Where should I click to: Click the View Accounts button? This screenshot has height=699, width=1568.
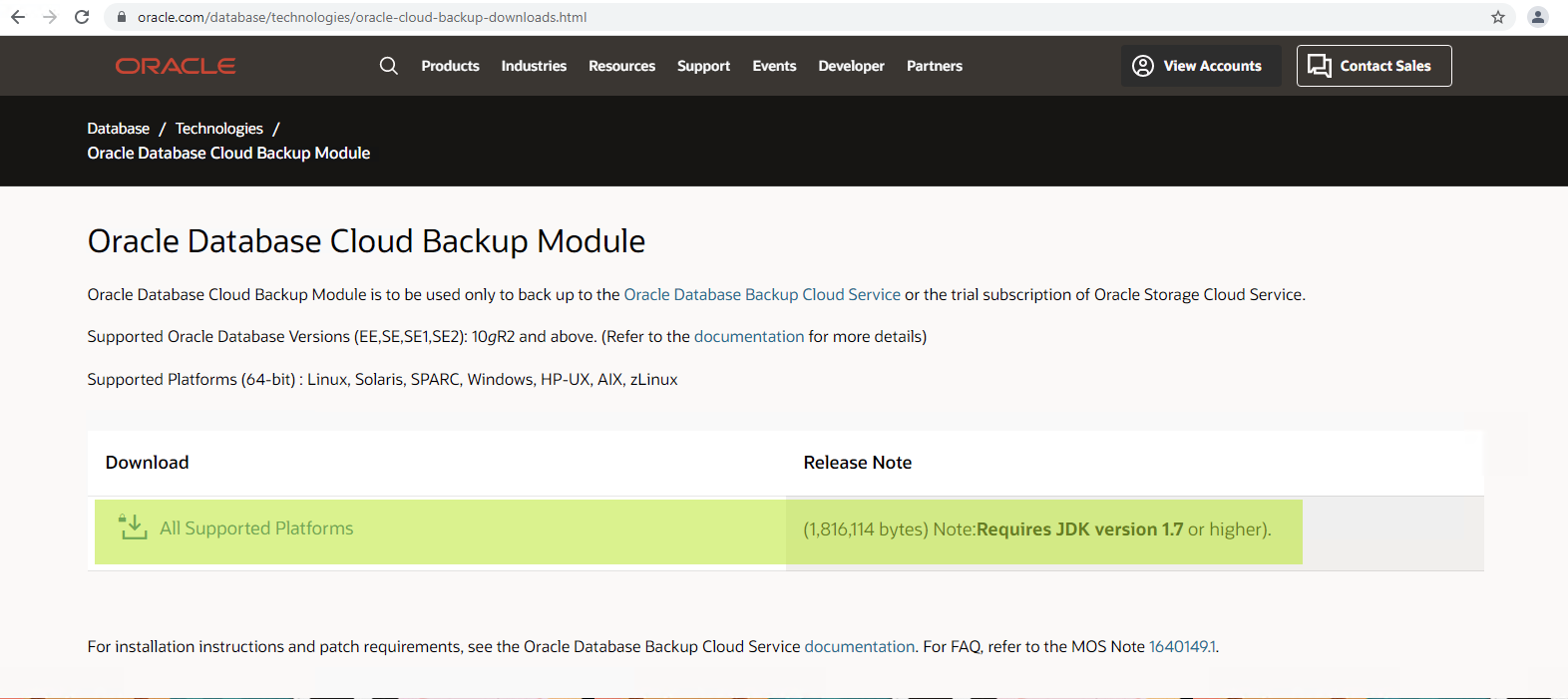[1201, 66]
